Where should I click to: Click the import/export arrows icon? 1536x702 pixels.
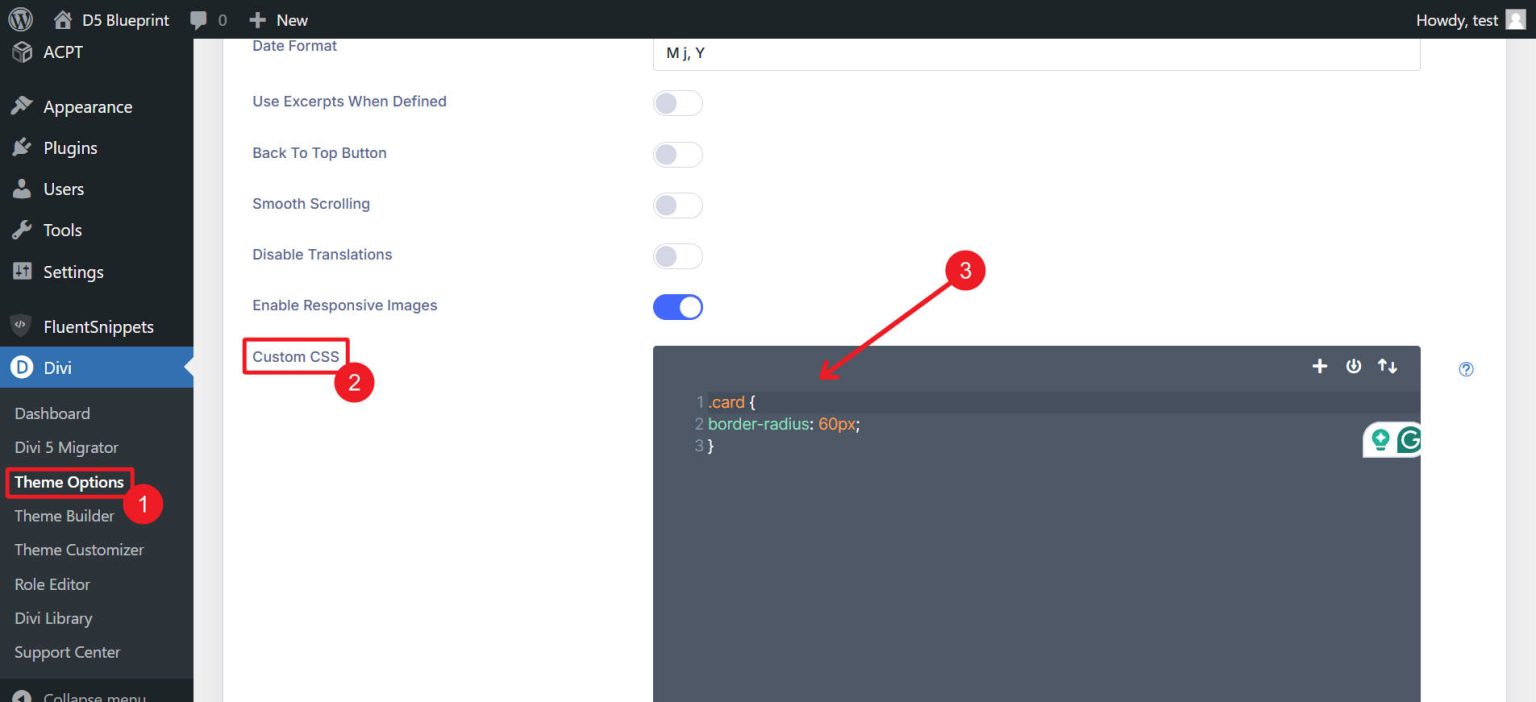click(1387, 366)
